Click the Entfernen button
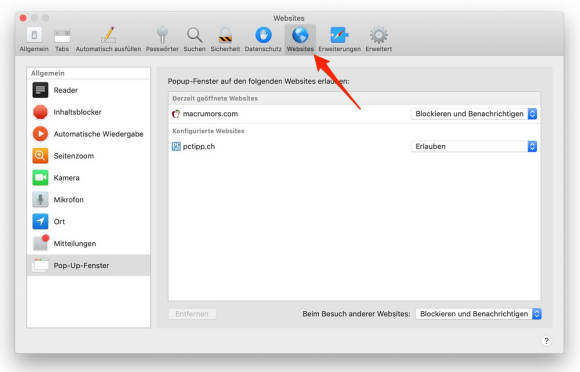Viewport: 580px width, 372px height. coord(192,314)
